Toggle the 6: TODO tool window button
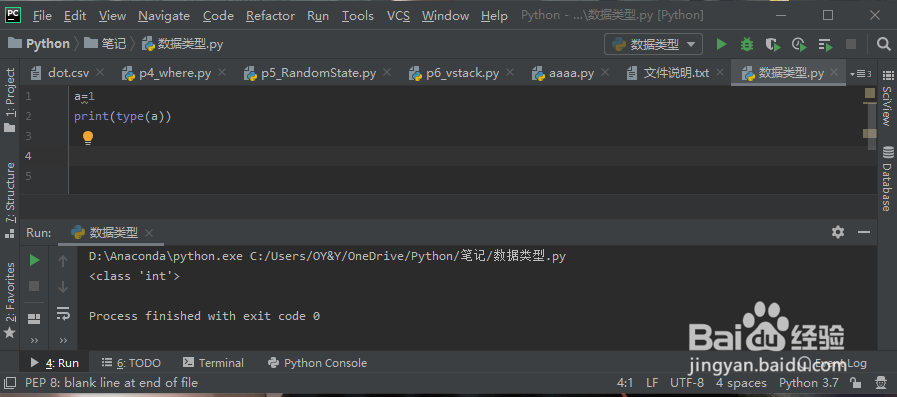897x397 pixels. click(131, 363)
